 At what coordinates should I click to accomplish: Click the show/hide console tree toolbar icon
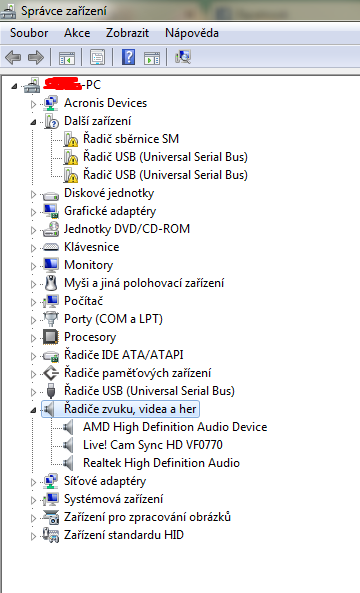(x=67, y=58)
